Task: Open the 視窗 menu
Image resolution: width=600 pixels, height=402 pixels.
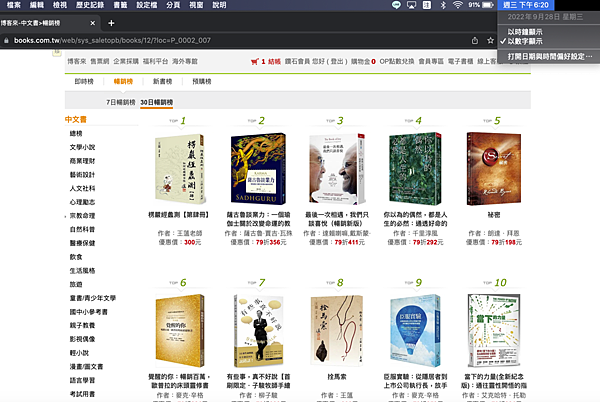Action: click(196, 5)
